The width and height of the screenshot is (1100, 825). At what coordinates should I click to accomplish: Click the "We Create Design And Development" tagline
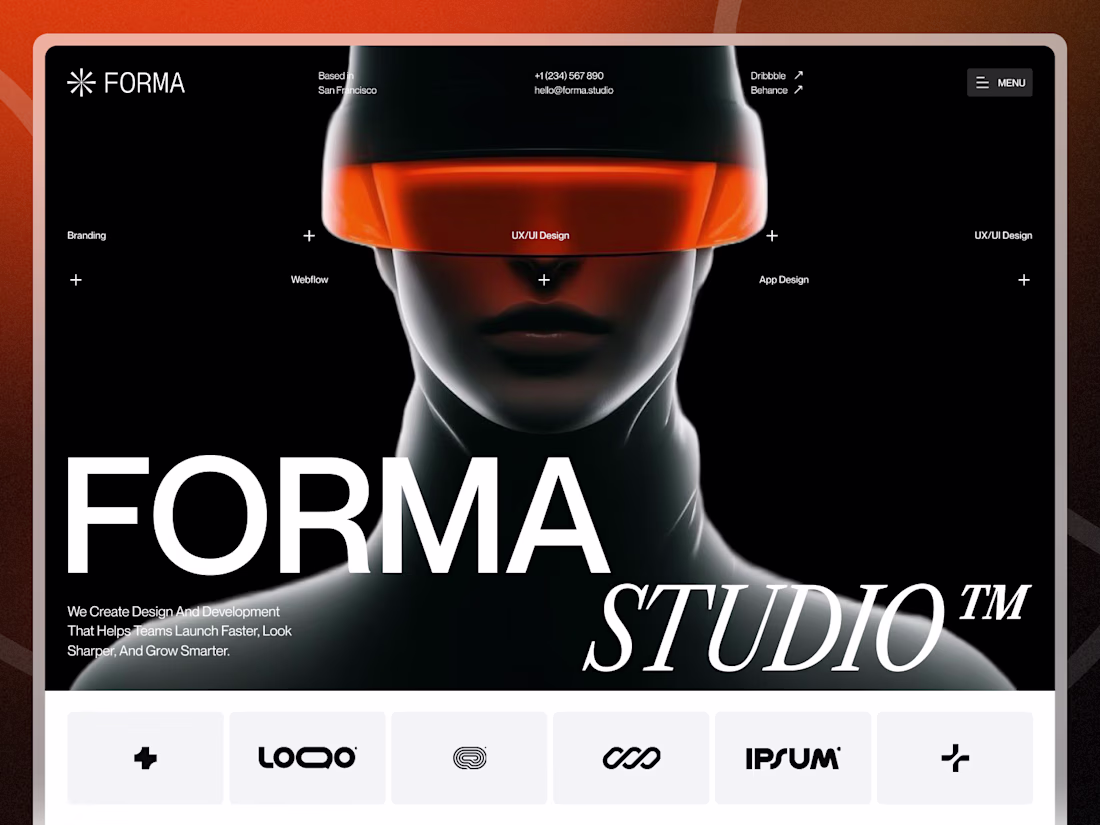pos(180,631)
